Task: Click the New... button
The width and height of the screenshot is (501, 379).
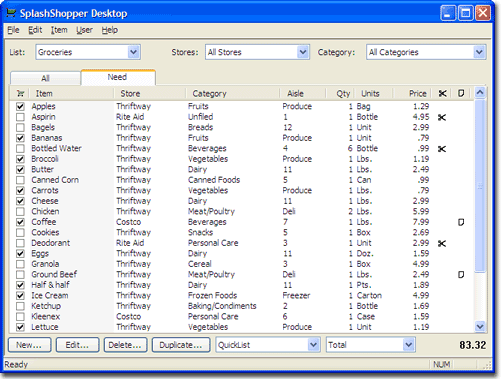Action: coord(29,345)
